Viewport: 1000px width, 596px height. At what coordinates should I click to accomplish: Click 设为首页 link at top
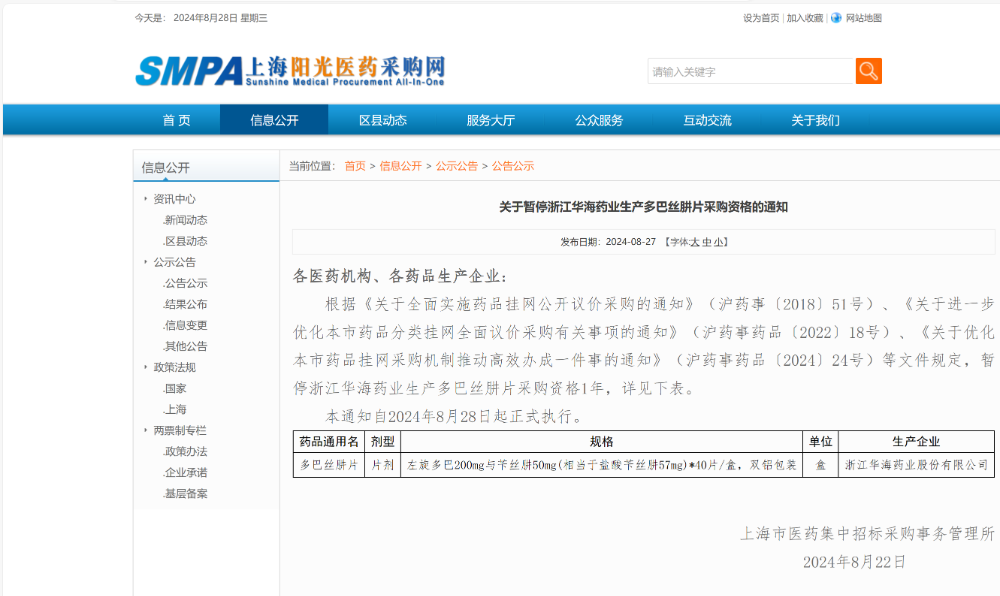761,18
